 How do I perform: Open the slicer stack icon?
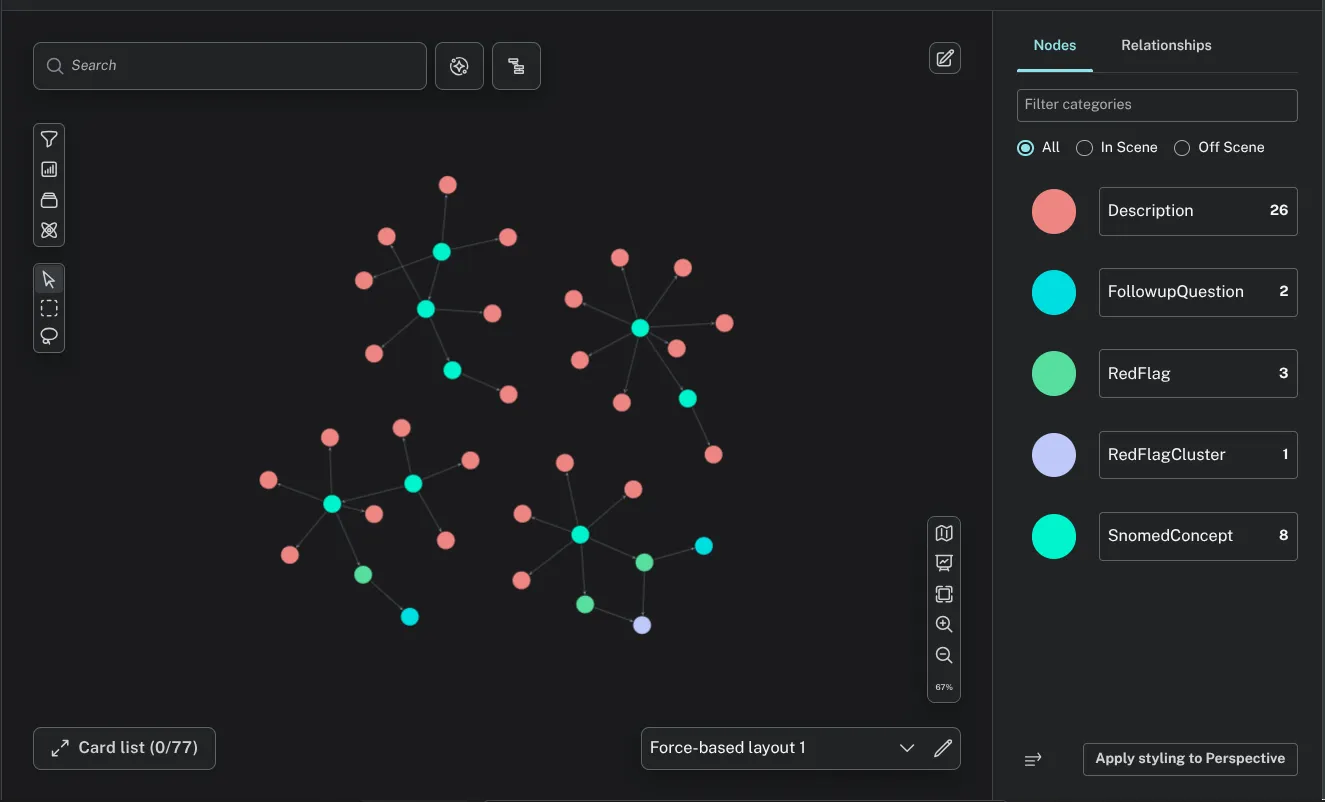point(49,200)
